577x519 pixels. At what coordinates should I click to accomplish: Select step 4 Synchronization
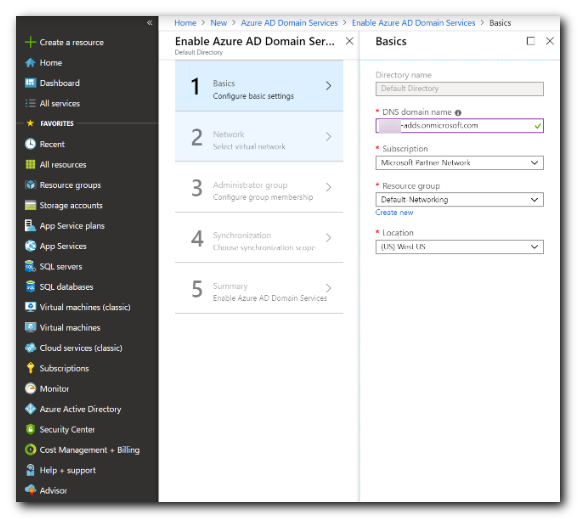[259, 237]
